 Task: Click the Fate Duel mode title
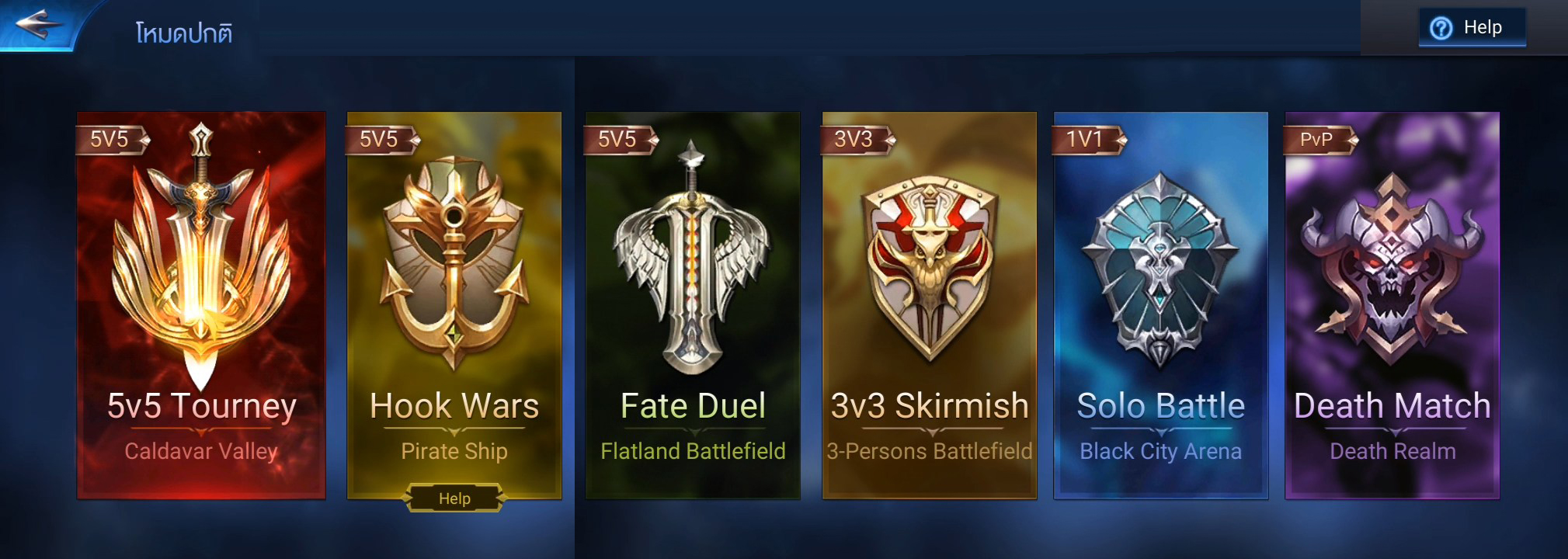[693, 406]
